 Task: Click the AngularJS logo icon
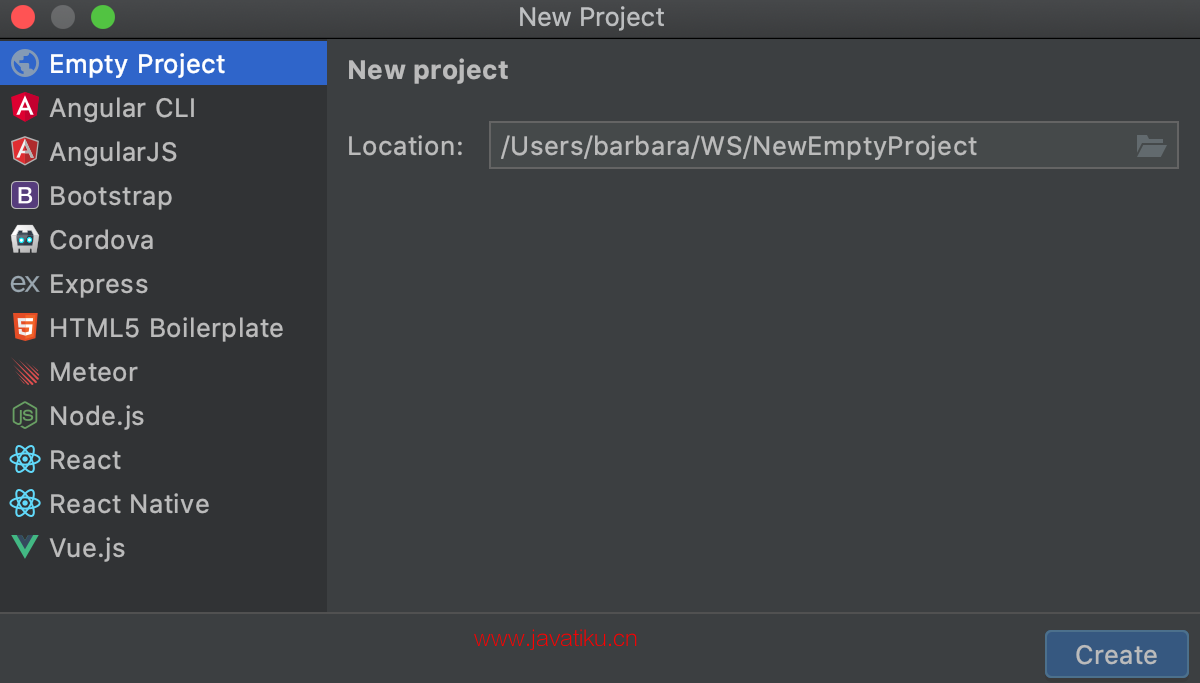[x=25, y=152]
